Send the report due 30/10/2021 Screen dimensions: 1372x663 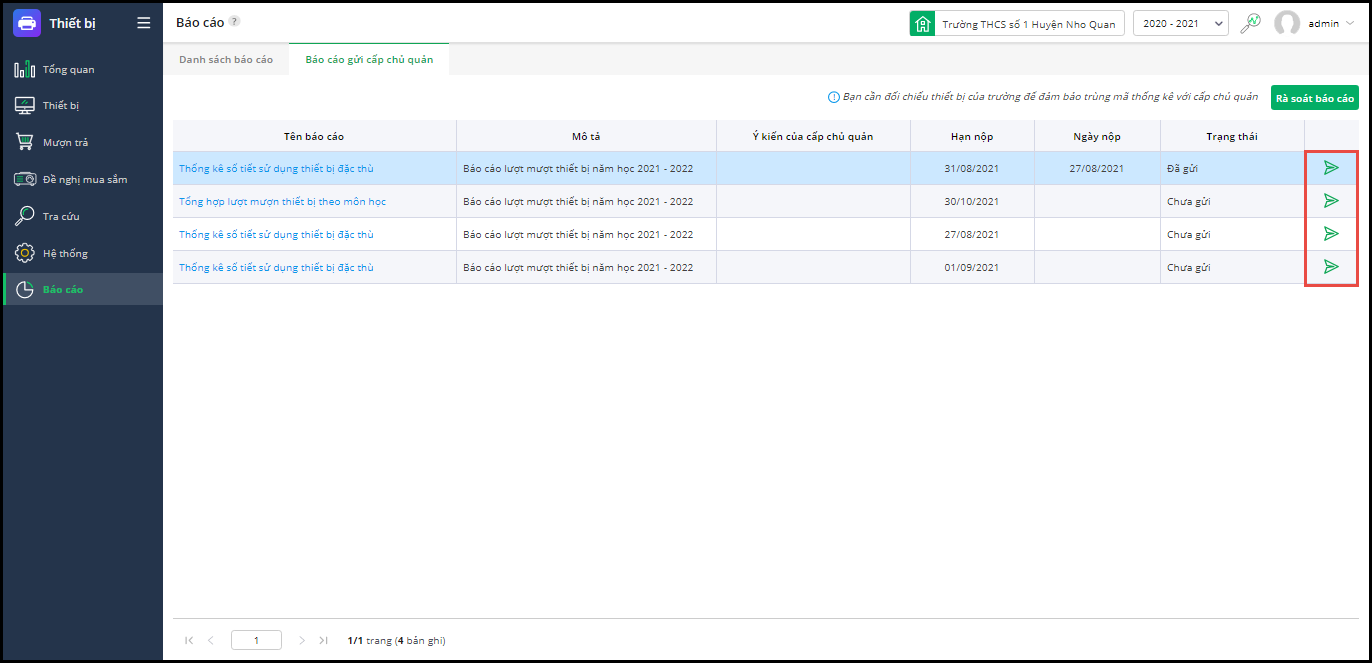pos(1331,201)
